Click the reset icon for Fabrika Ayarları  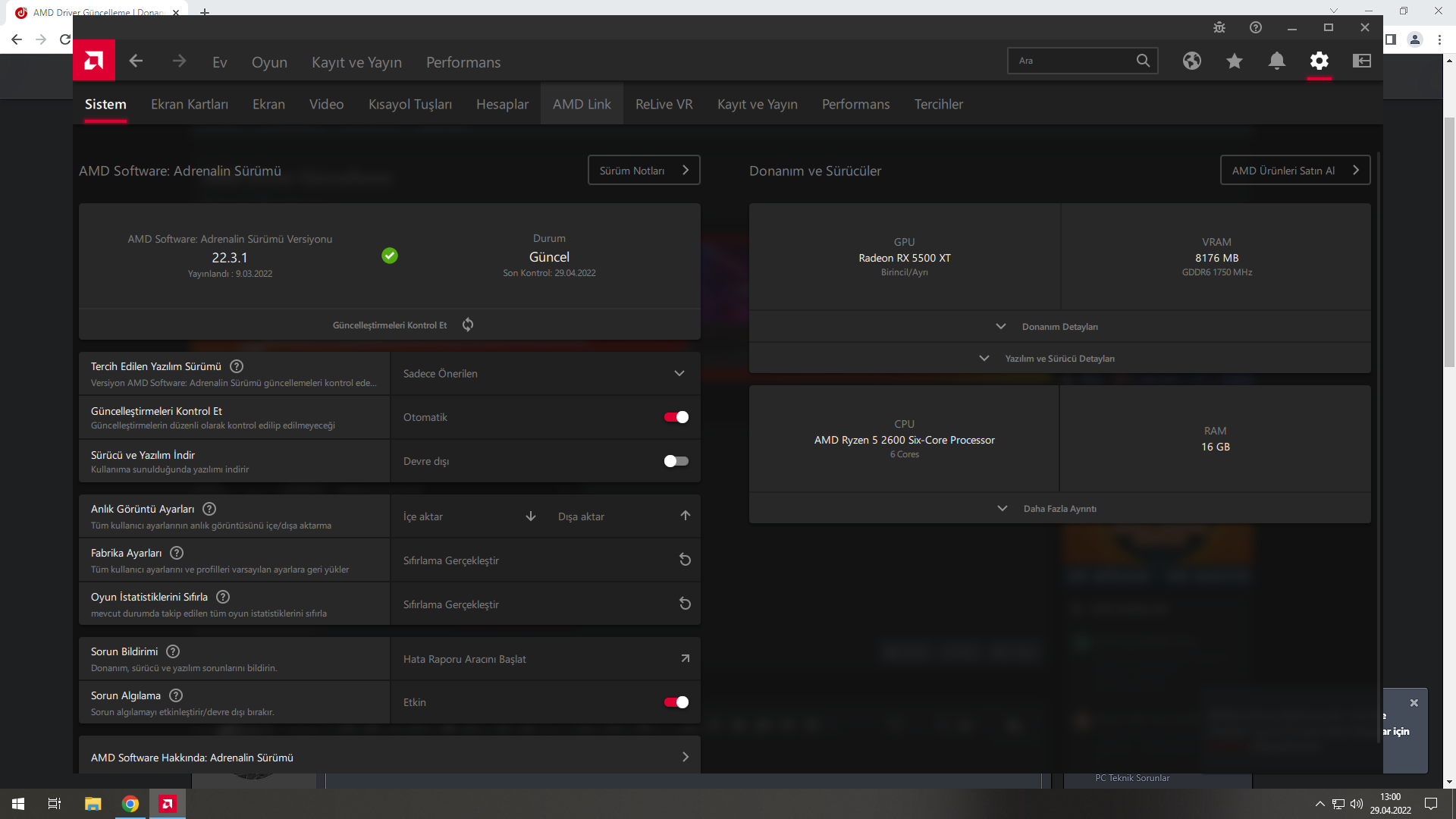[685, 560]
